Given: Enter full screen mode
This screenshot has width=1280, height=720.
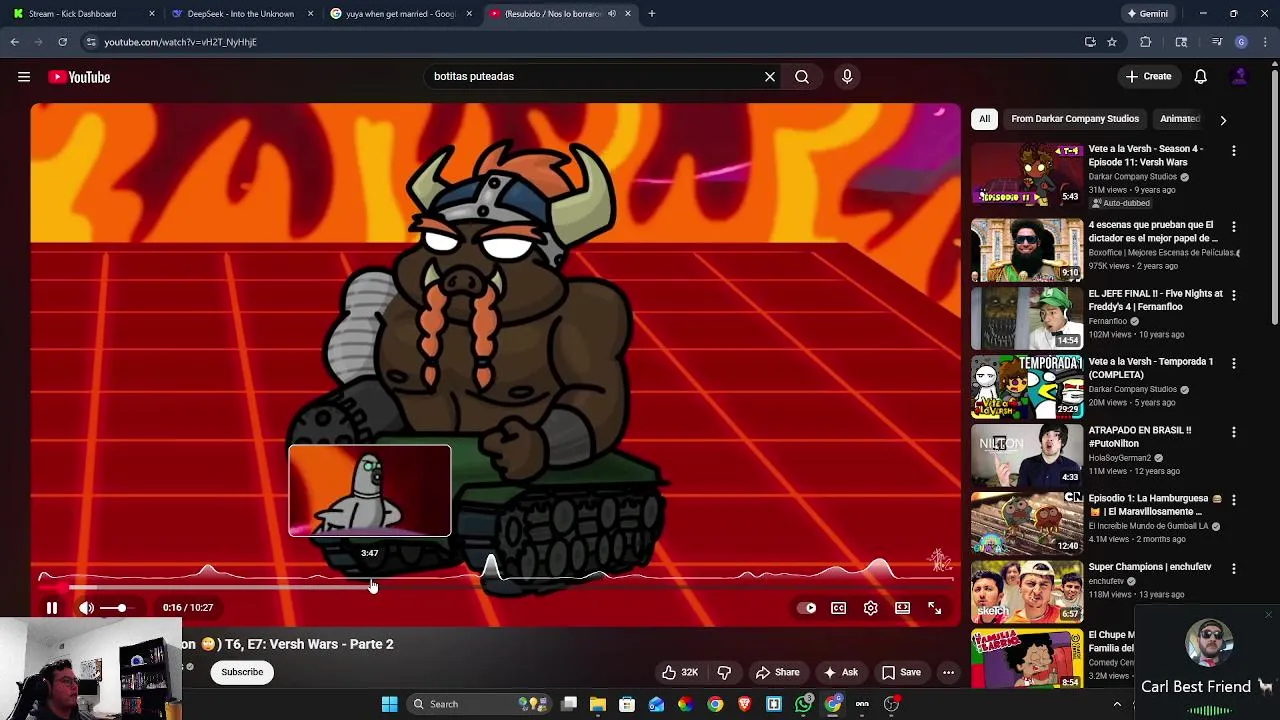Looking at the screenshot, I should point(935,608).
